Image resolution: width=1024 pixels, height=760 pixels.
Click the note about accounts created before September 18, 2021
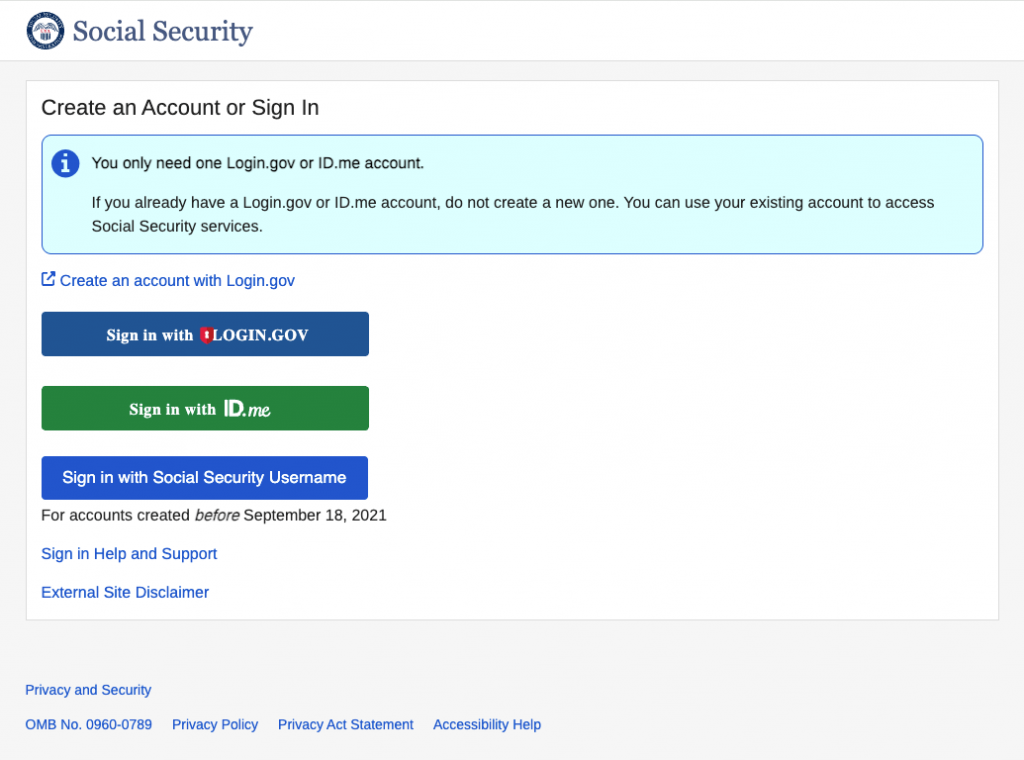213,515
